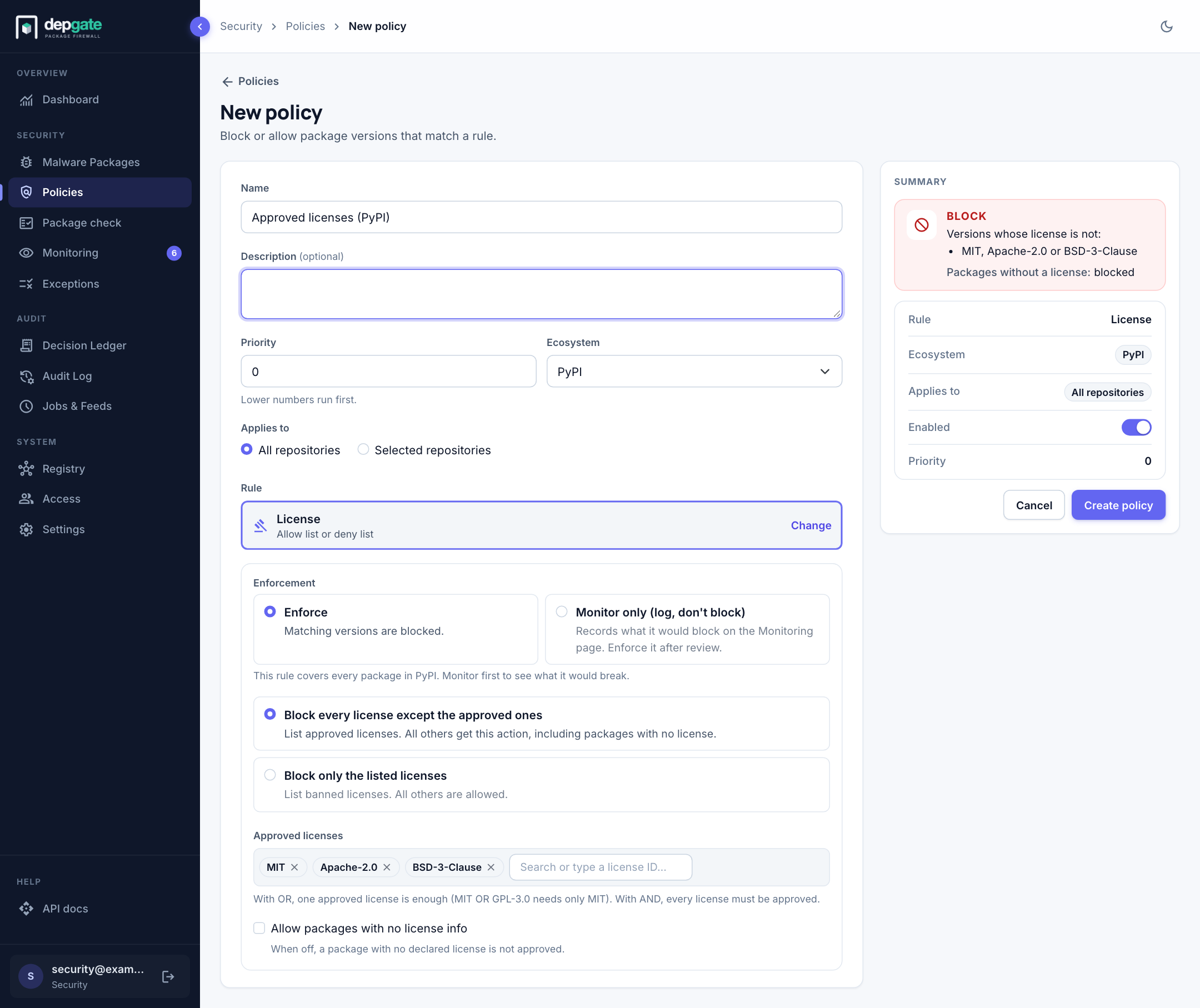This screenshot has width=1200, height=1008.
Task: Click the Policies shield icon
Action: [26, 192]
